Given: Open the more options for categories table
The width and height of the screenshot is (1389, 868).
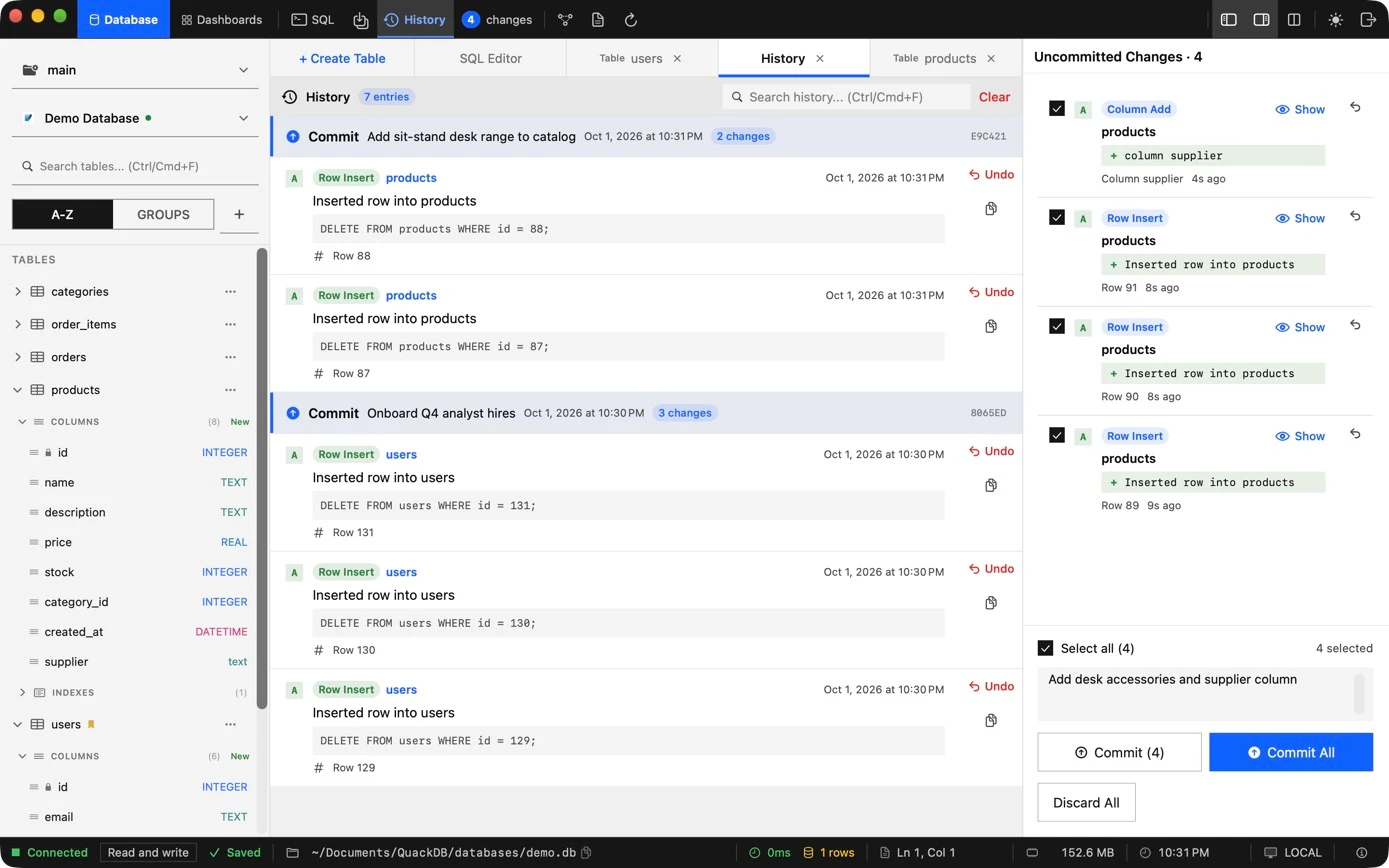Looking at the screenshot, I should pos(231,292).
